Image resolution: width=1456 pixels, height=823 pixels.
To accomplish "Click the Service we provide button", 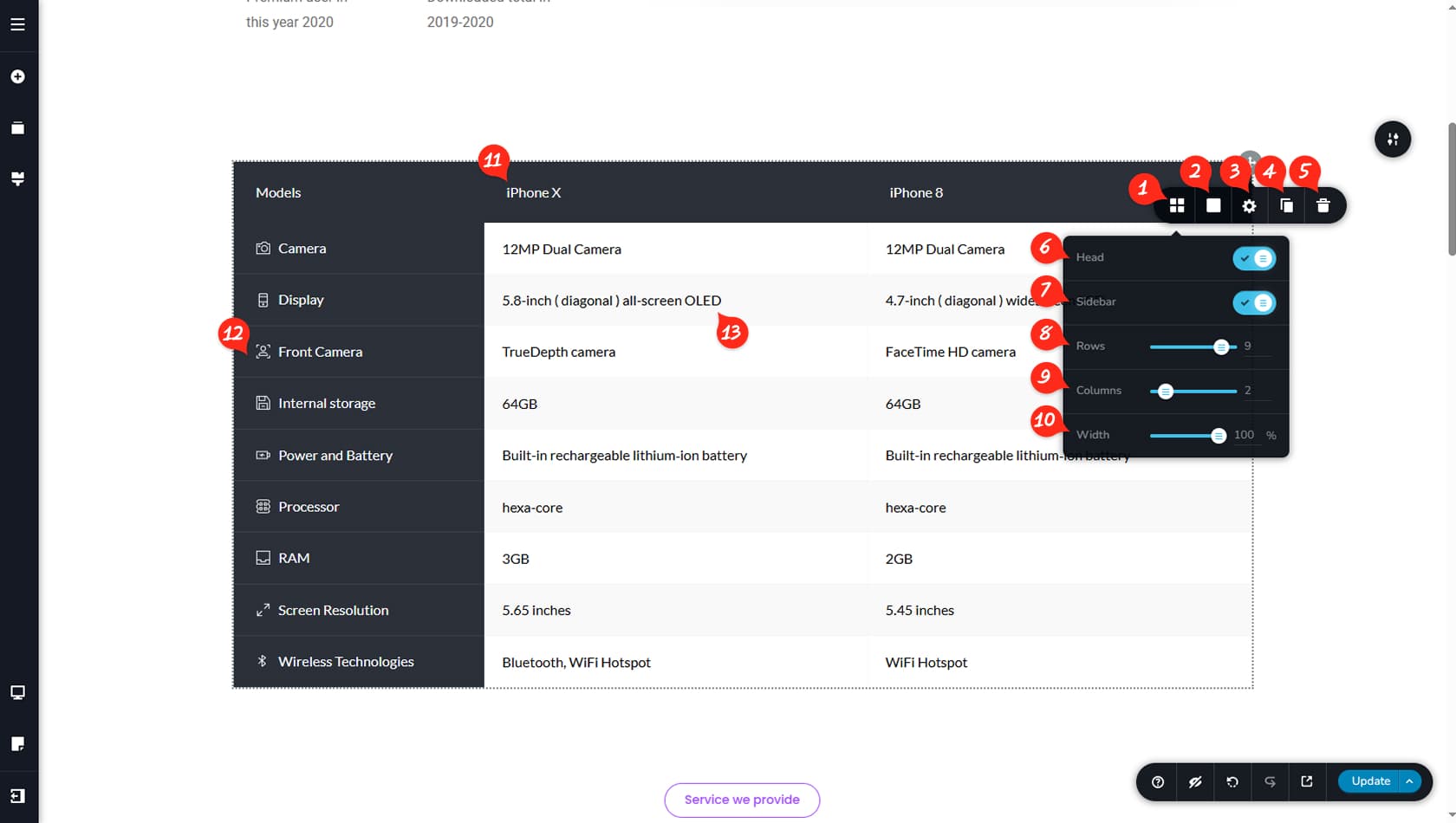I will [742, 800].
